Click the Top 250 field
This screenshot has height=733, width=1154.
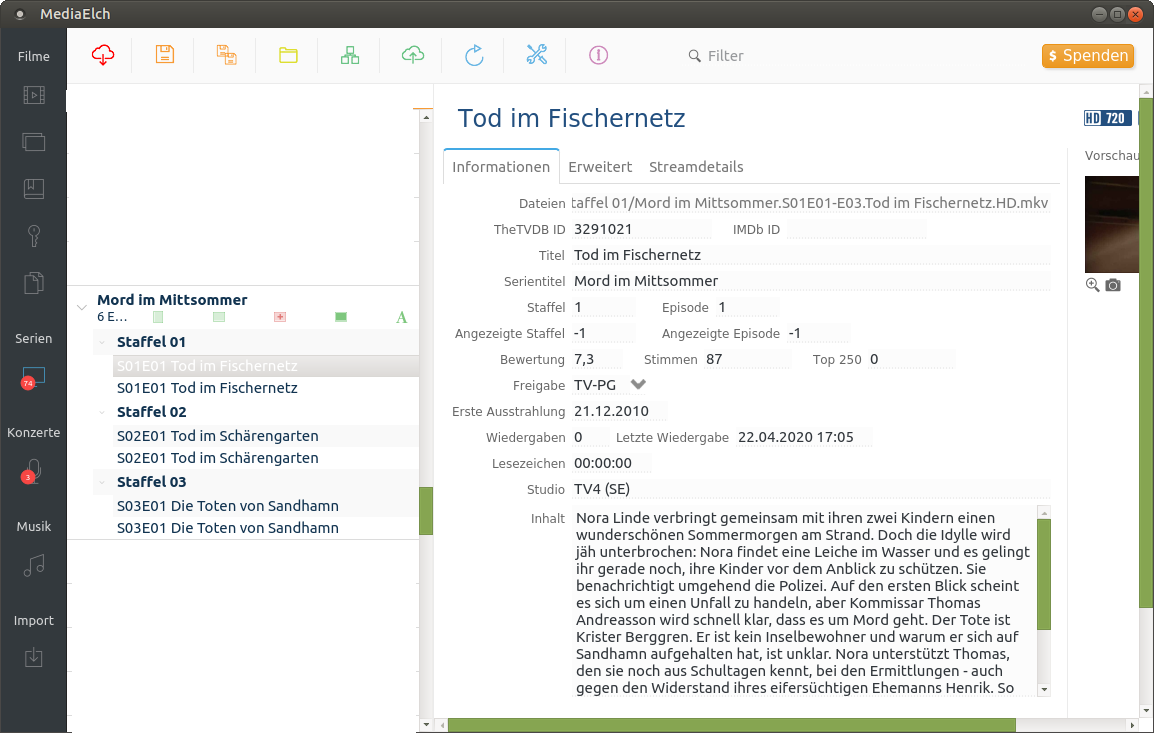(x=911, y=359)
